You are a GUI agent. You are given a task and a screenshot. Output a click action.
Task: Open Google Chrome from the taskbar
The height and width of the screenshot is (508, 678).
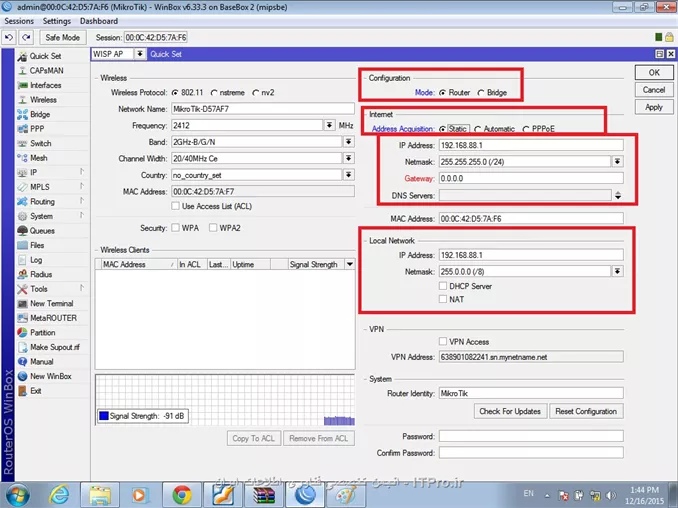182,495
